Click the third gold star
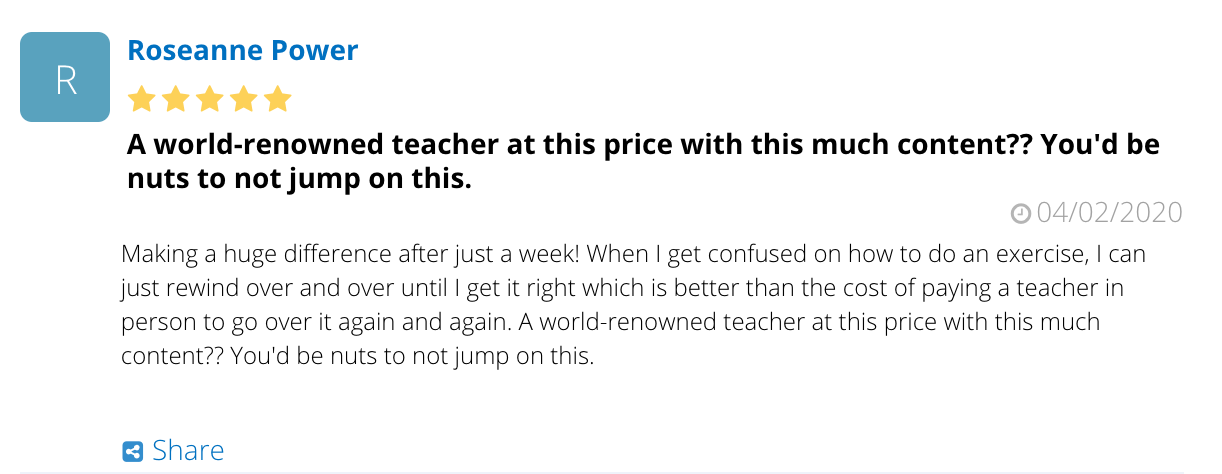This screenshot has height=474, width=1222. (x=210, y=99)
